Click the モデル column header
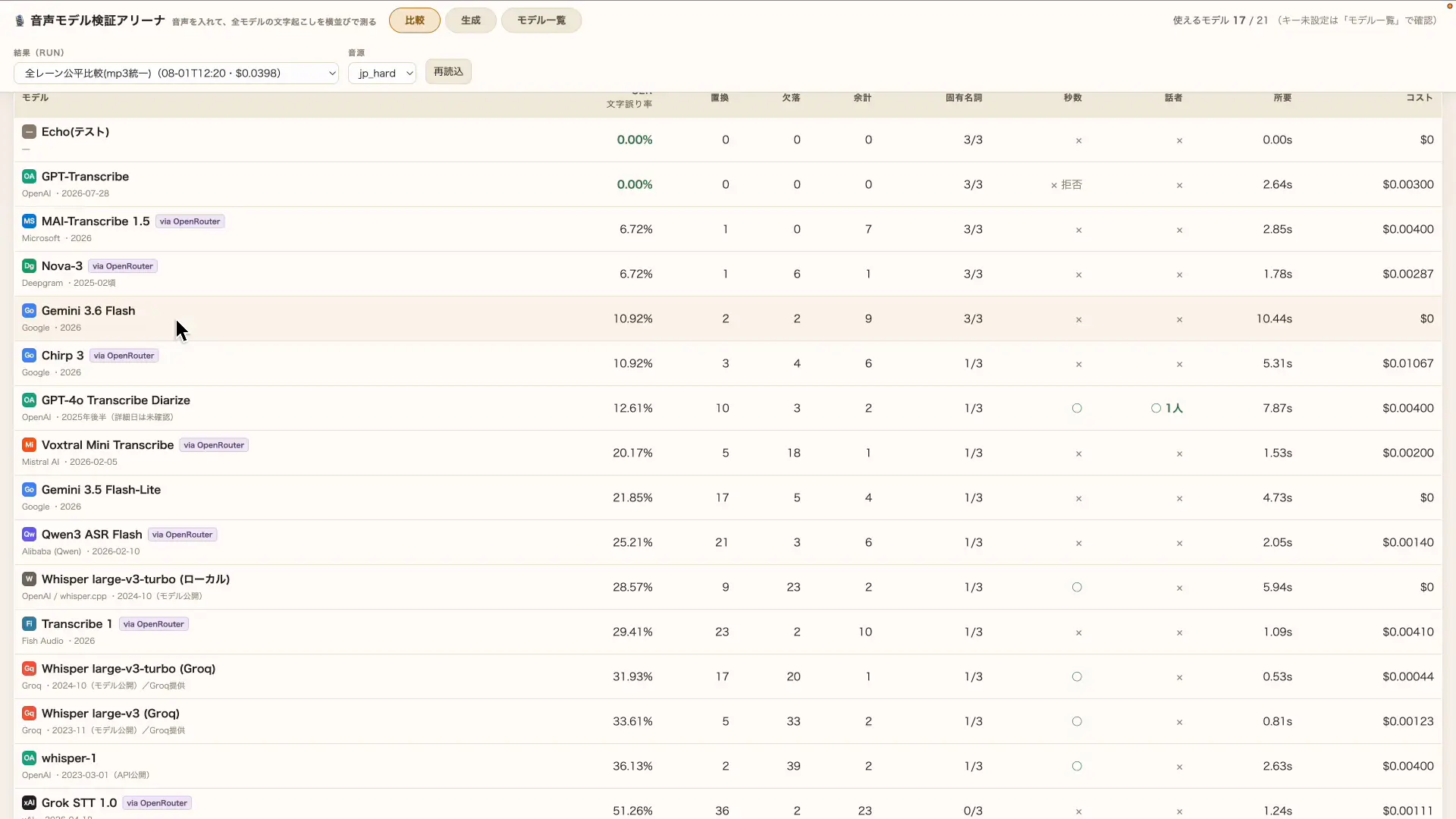Screen dimensions: 1456x819 coord(35,98)
